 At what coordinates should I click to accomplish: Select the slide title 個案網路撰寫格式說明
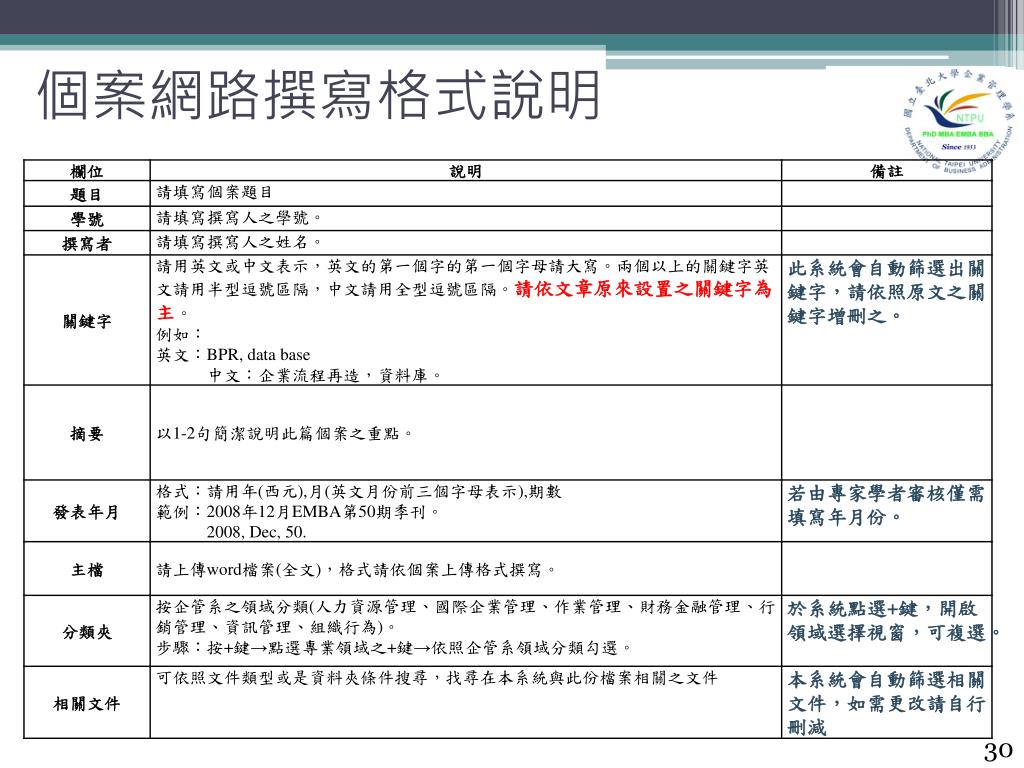pyautogui.click(x=319, y=95)
